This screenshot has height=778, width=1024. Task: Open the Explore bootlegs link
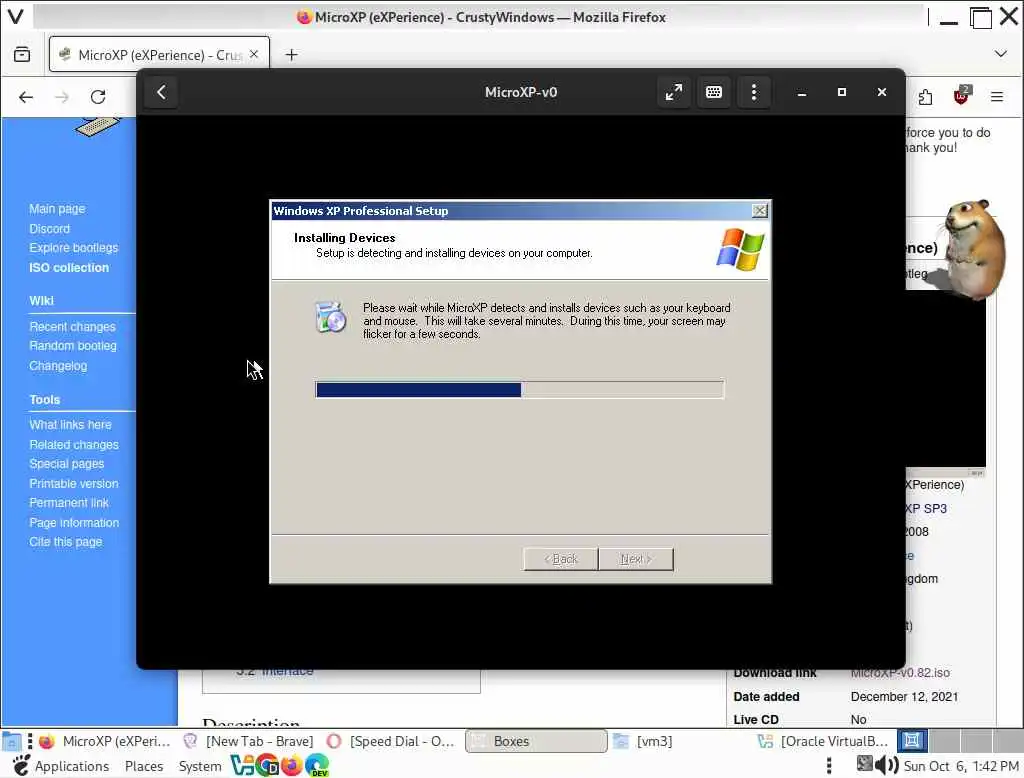coord(74,248)
